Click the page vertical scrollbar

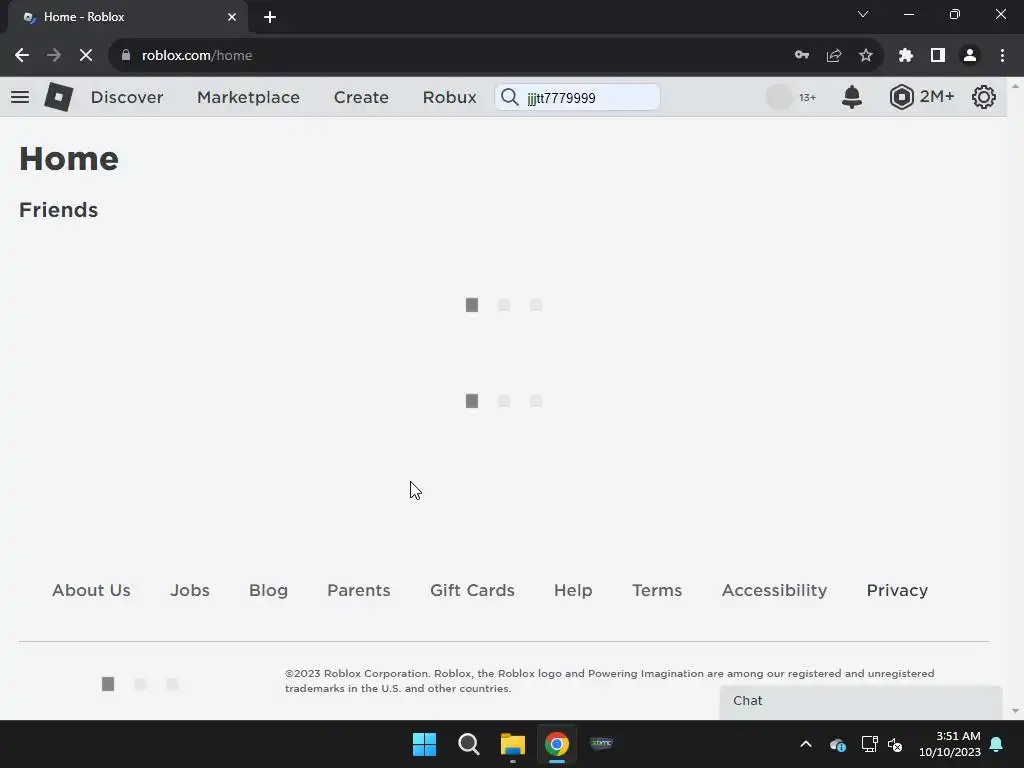(x=1015, y=398)
